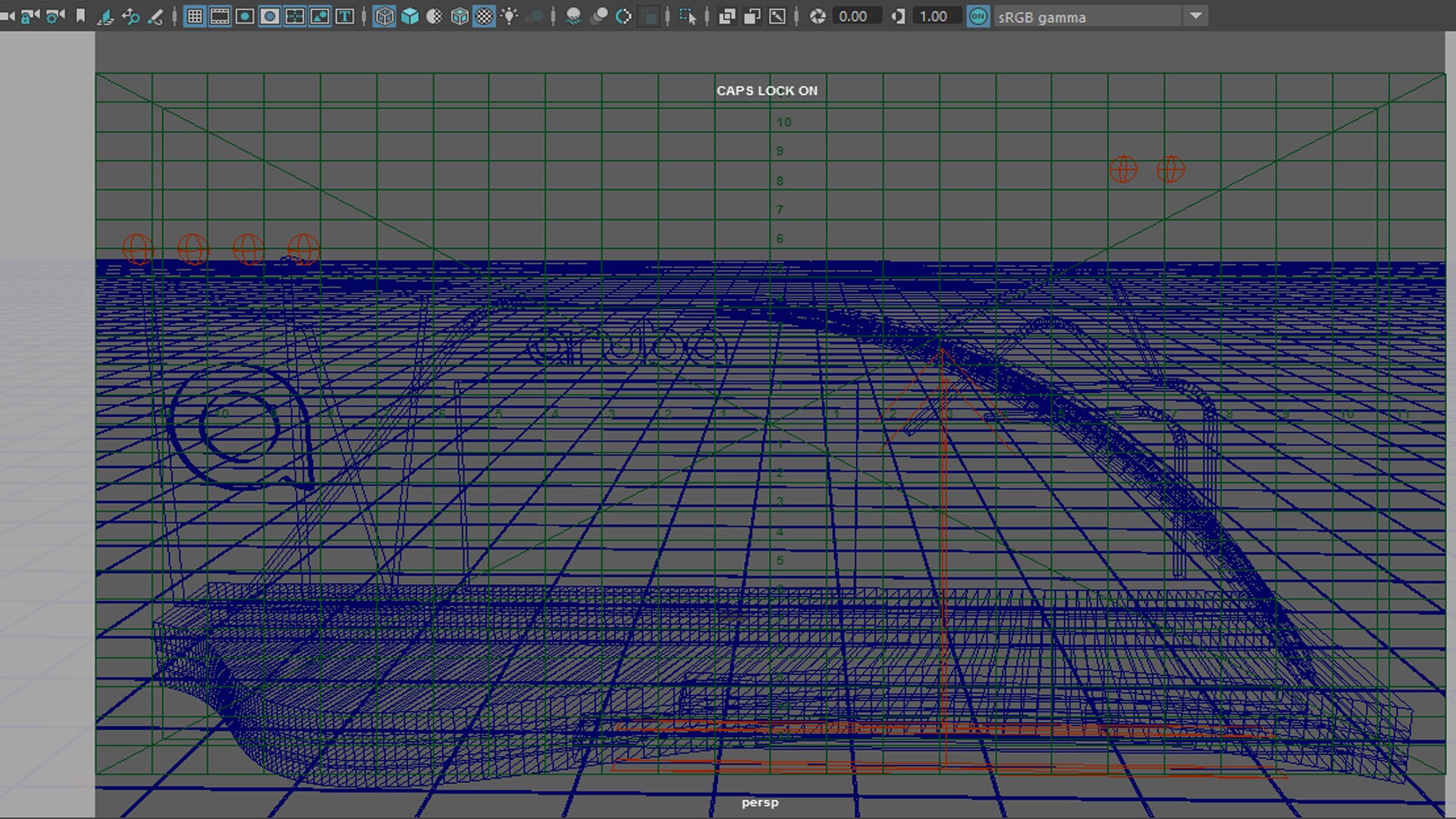Click the exposure value field 0.00

(x=853, y=16)
